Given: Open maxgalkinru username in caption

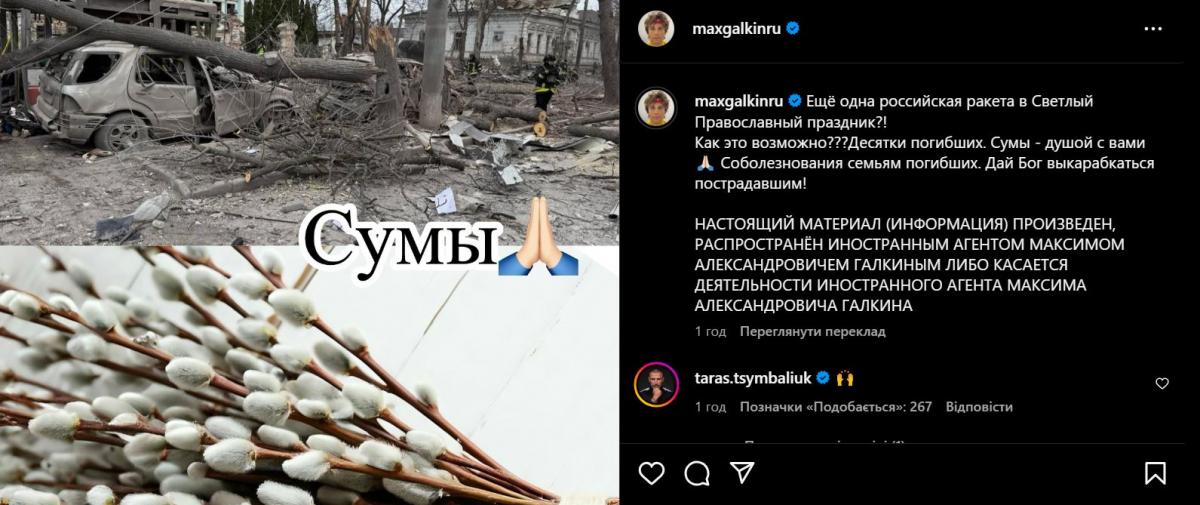Looking at the screenshot, I should pos(739,101).
